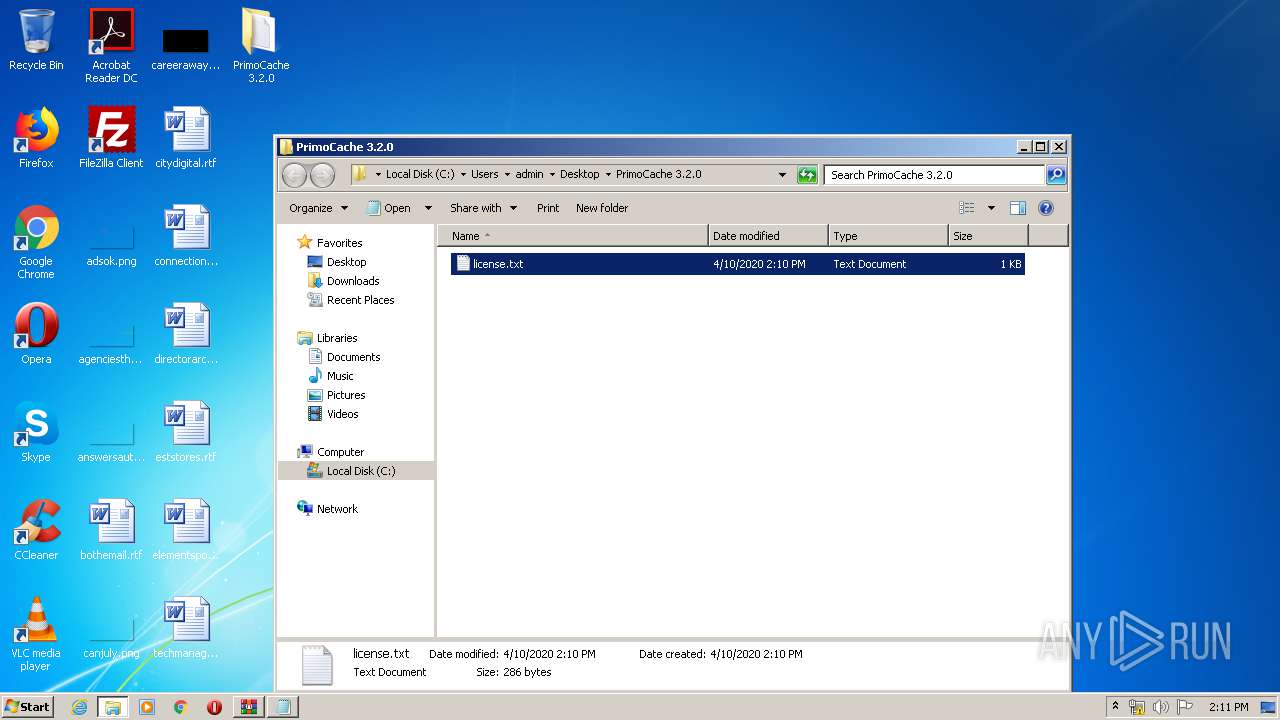
Task: Select Documents under Libraries
Action: tap(353, 357)
